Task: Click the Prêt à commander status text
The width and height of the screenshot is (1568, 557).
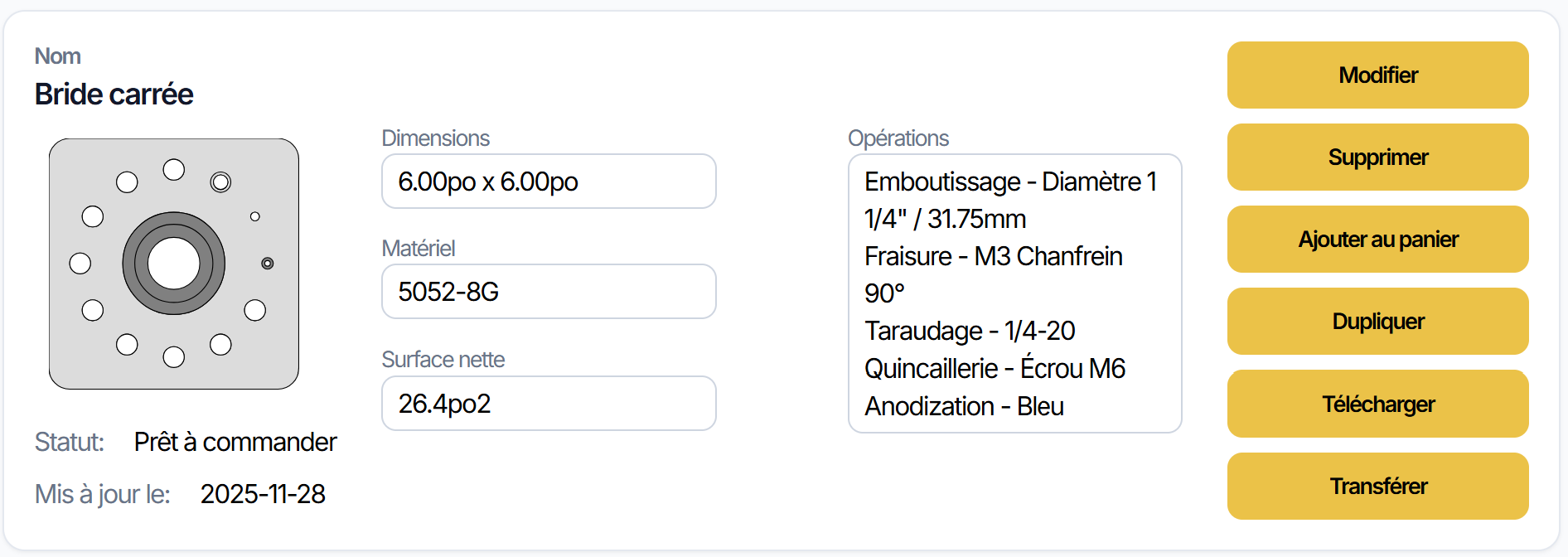Action: click(235, 442)
